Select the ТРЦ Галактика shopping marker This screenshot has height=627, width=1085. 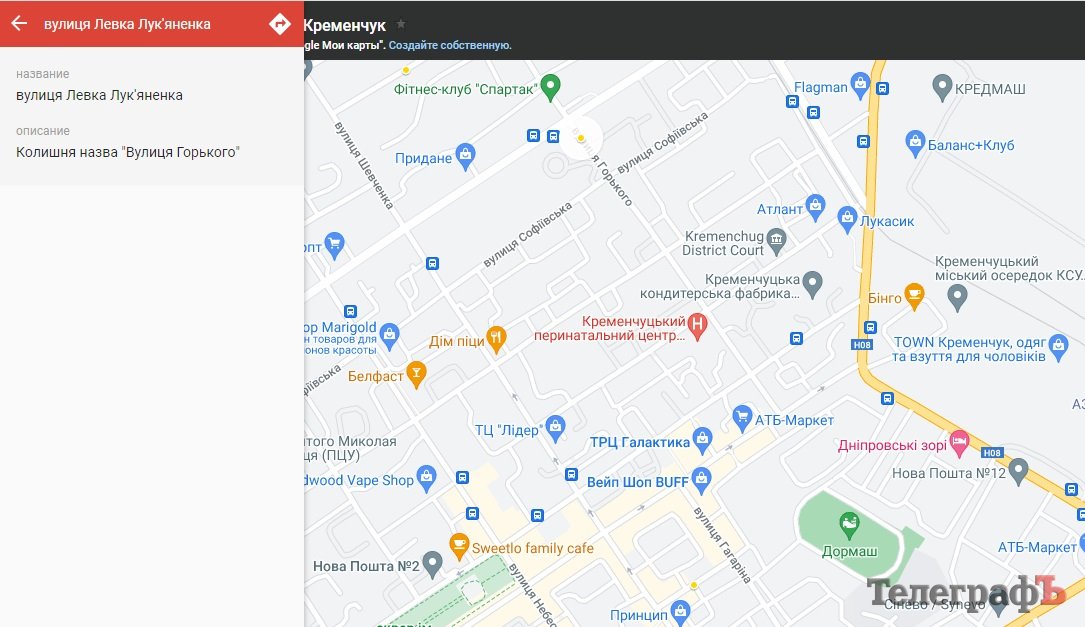(x=702, y=439)
